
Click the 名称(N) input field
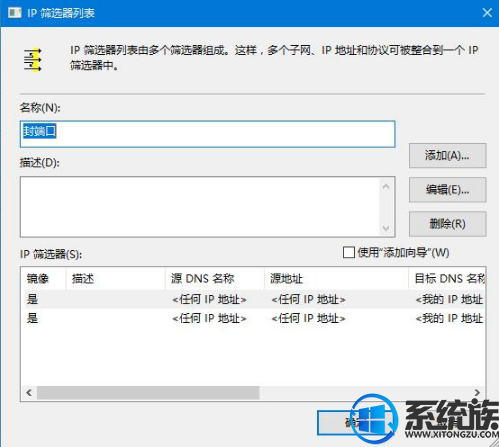(x=208, y=134)
